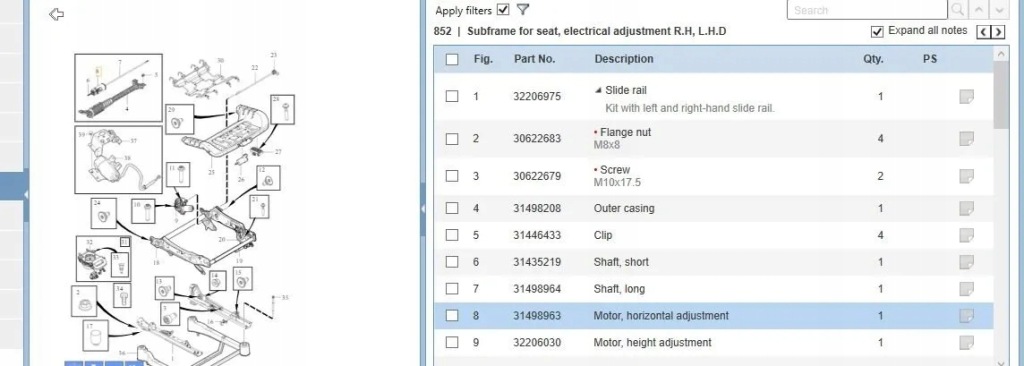The height and width of the screenshot is (366, 1024).
Task: Sort by the Fig. column header
Action: click(x=483, y=59)
